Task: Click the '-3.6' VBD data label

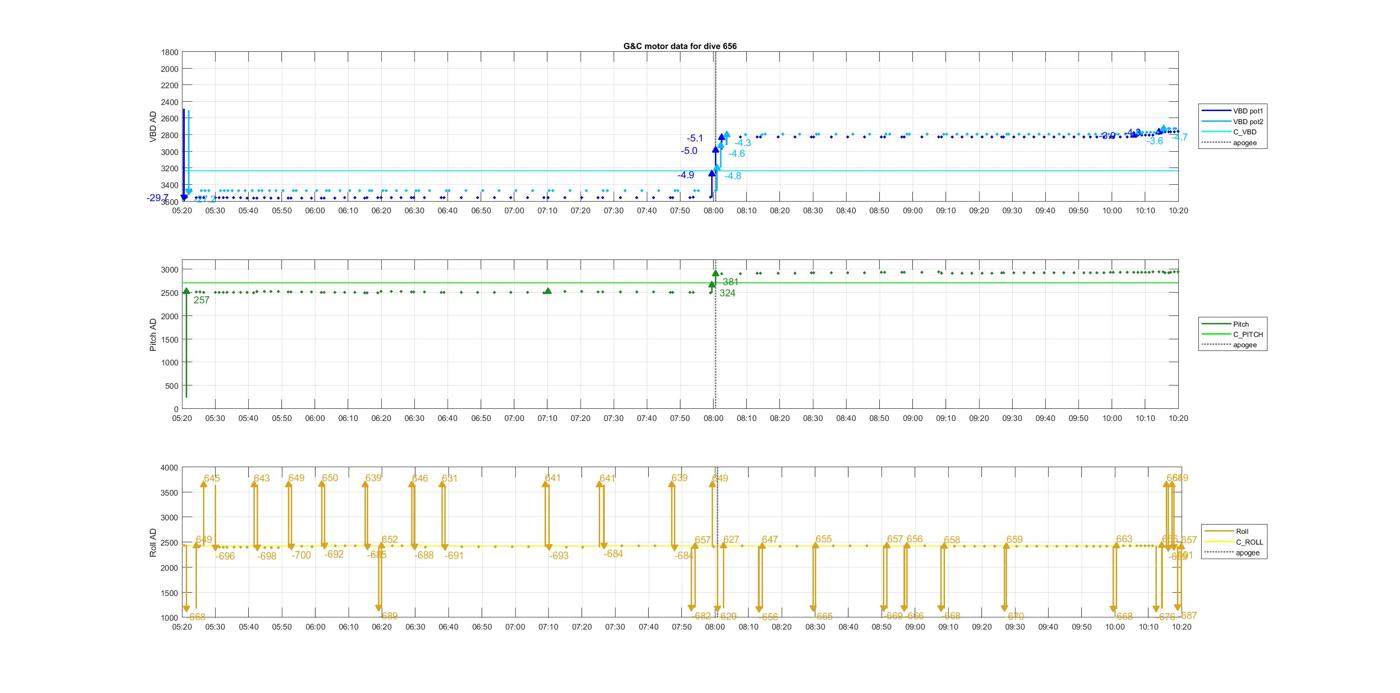Action: (1155, 141)
